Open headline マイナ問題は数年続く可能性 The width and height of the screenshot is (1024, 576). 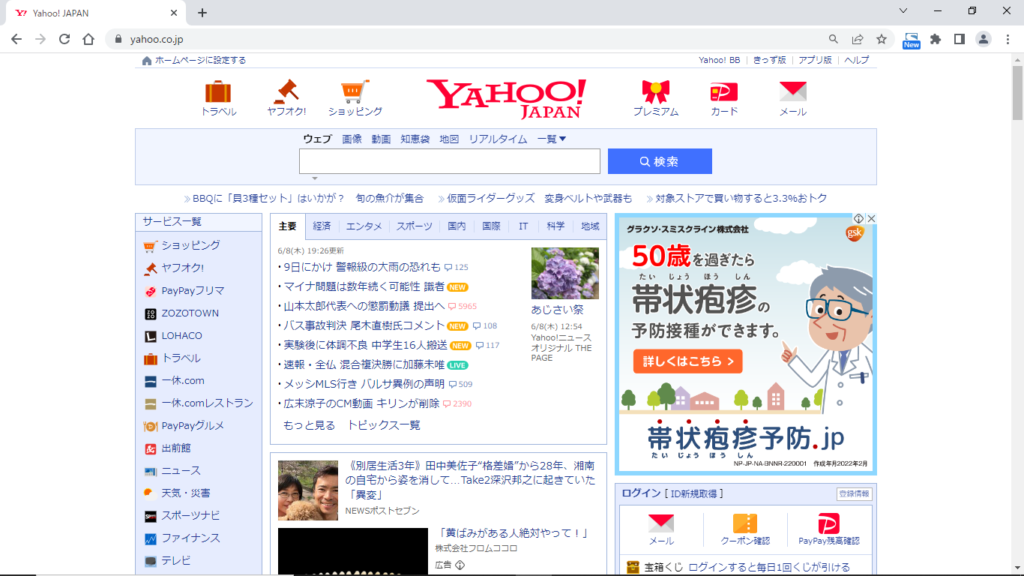(364, 287)
